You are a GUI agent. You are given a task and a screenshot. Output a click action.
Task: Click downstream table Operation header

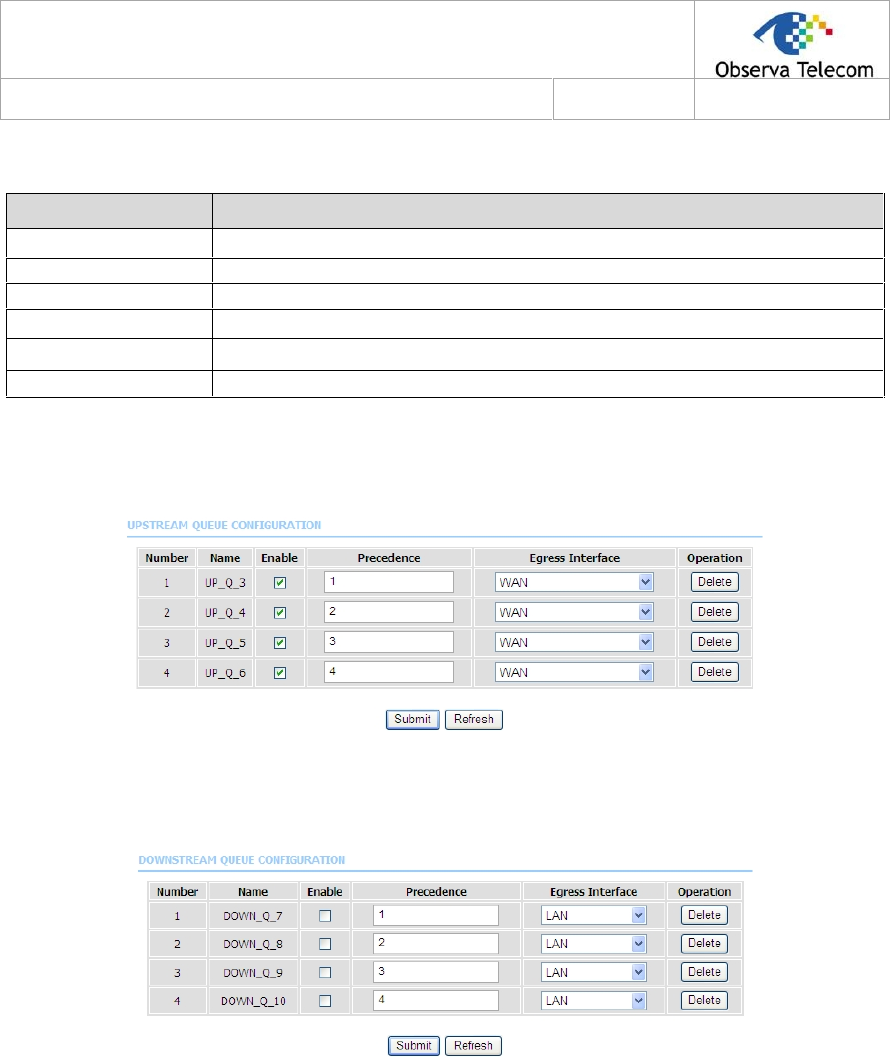click(705, 892)
